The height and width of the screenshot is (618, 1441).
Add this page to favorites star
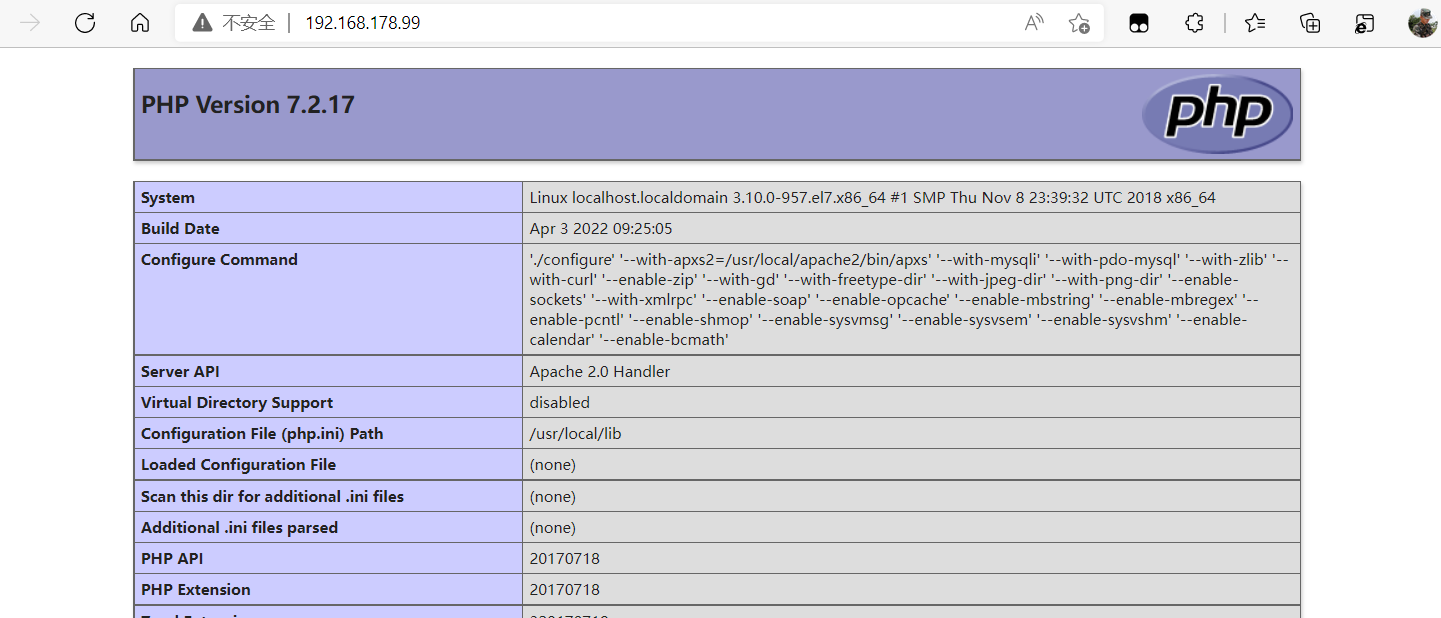1079,23
